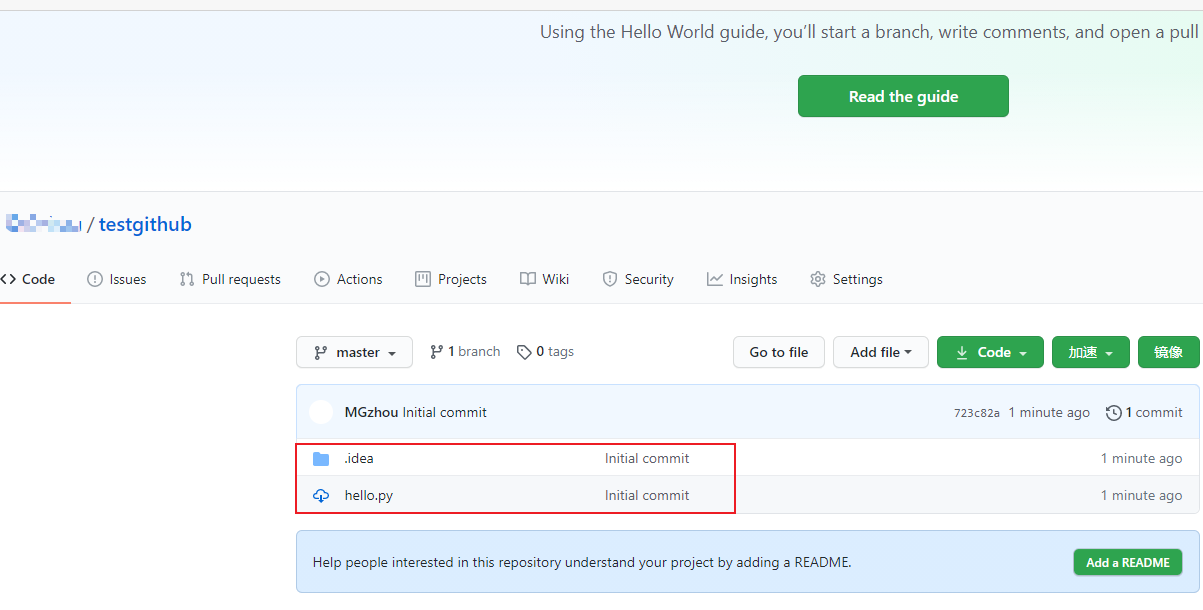The image size is (1203, 610).
Task: Open the MGzhou author link
Action: click(x=371, y=412)
